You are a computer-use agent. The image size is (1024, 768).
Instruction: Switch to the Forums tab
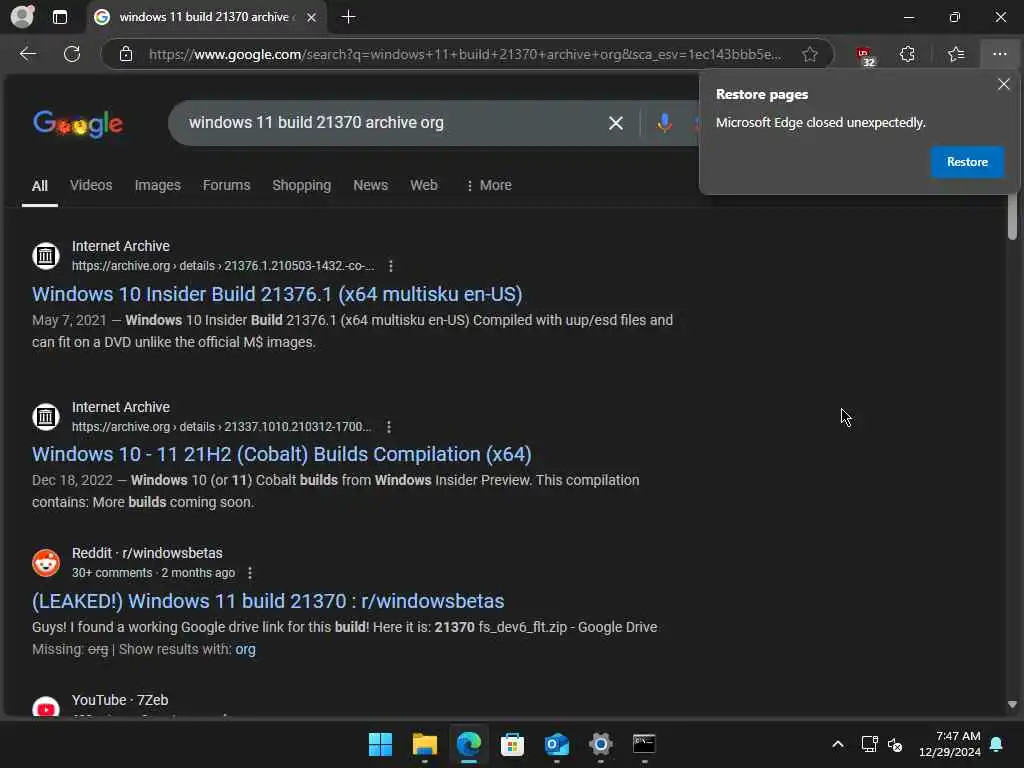tap(227, 185)
